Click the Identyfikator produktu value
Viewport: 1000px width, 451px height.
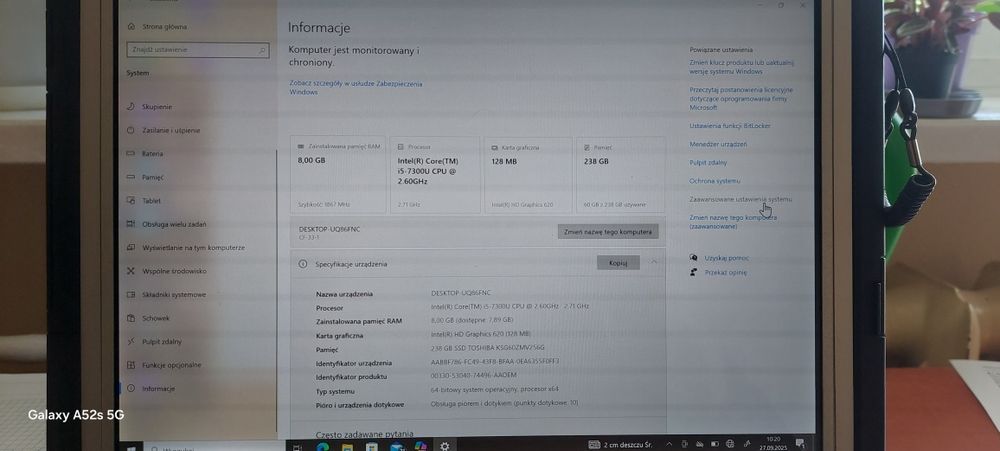pyautogui.click(x=474, y=375)
